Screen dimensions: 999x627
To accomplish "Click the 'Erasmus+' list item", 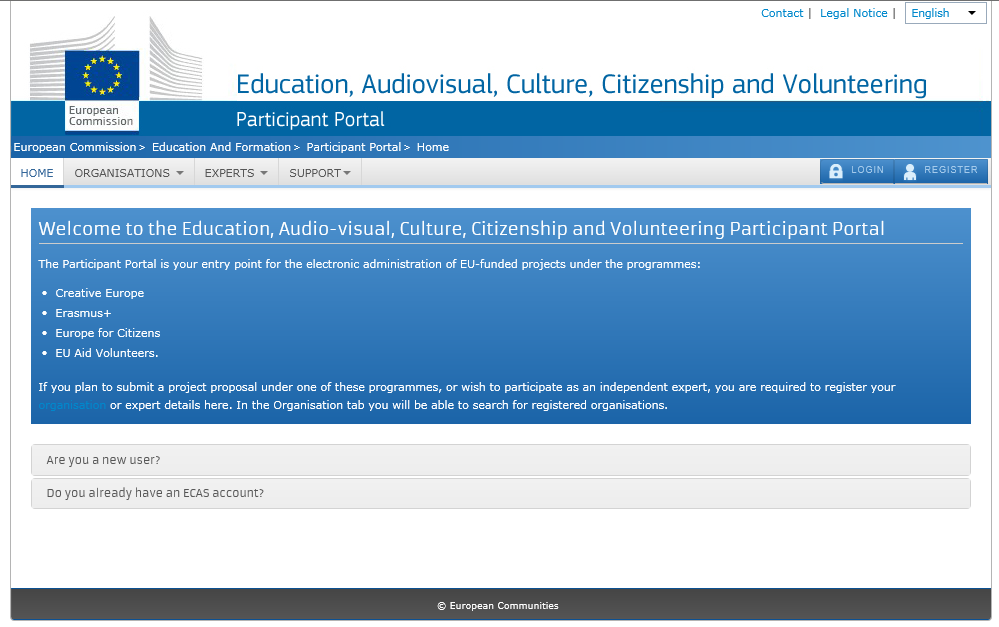I will (83, 314).
